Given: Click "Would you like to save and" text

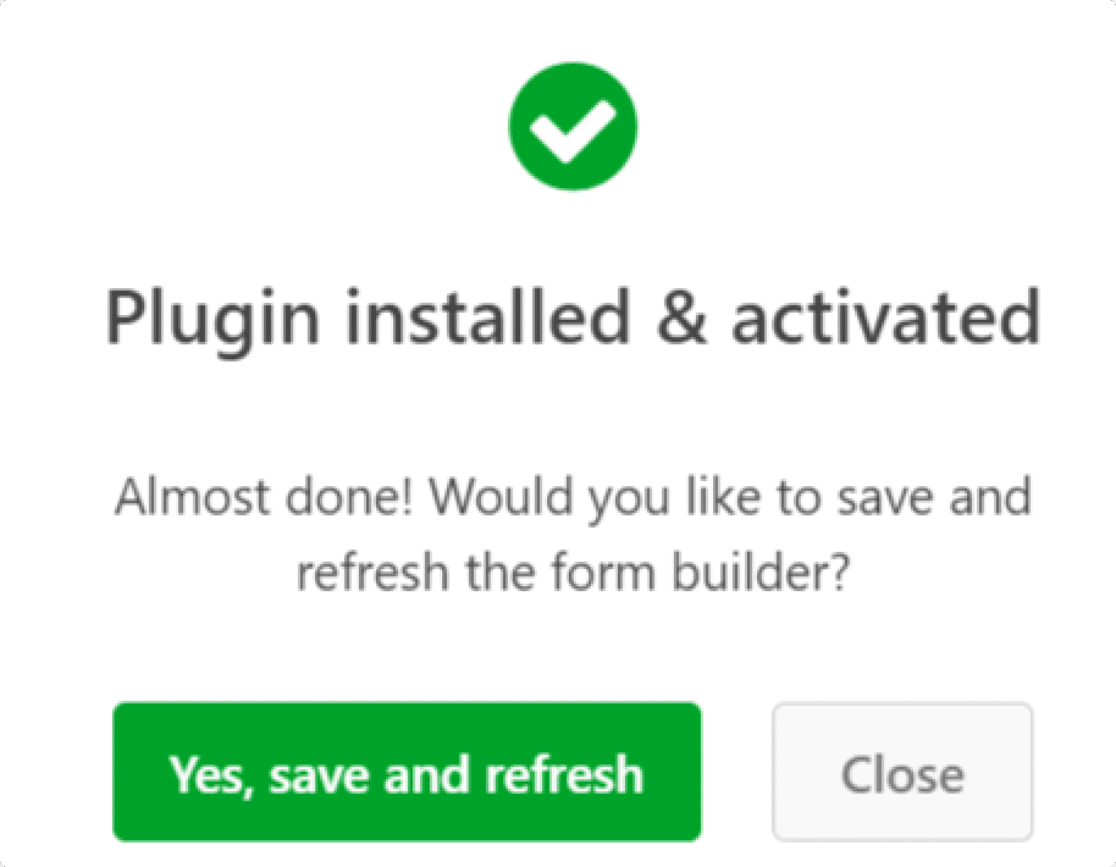Looking at the screenshot, I should (x=735, y=498).
